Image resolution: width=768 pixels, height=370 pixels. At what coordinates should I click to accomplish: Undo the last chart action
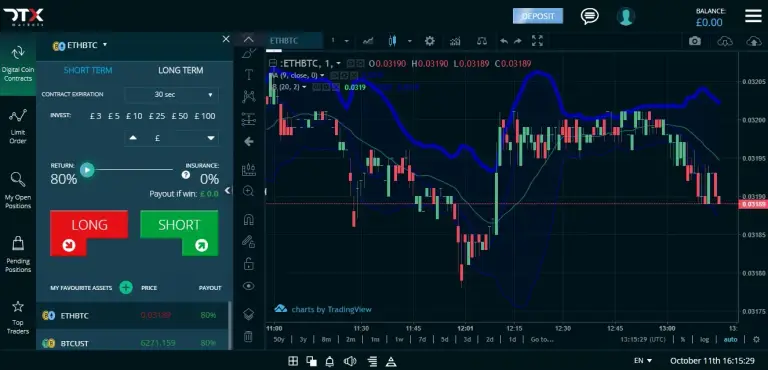[x=504, y=41]
